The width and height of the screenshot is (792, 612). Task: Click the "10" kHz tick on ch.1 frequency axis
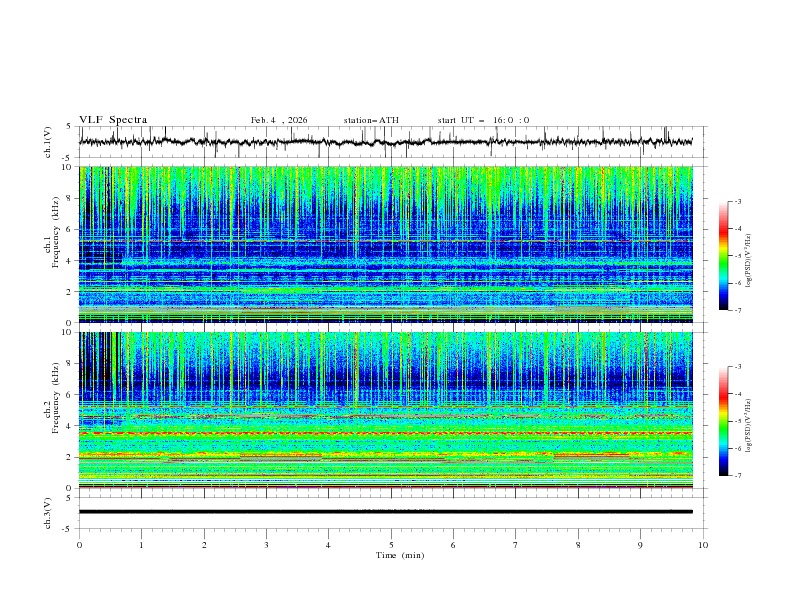(68, 167)
